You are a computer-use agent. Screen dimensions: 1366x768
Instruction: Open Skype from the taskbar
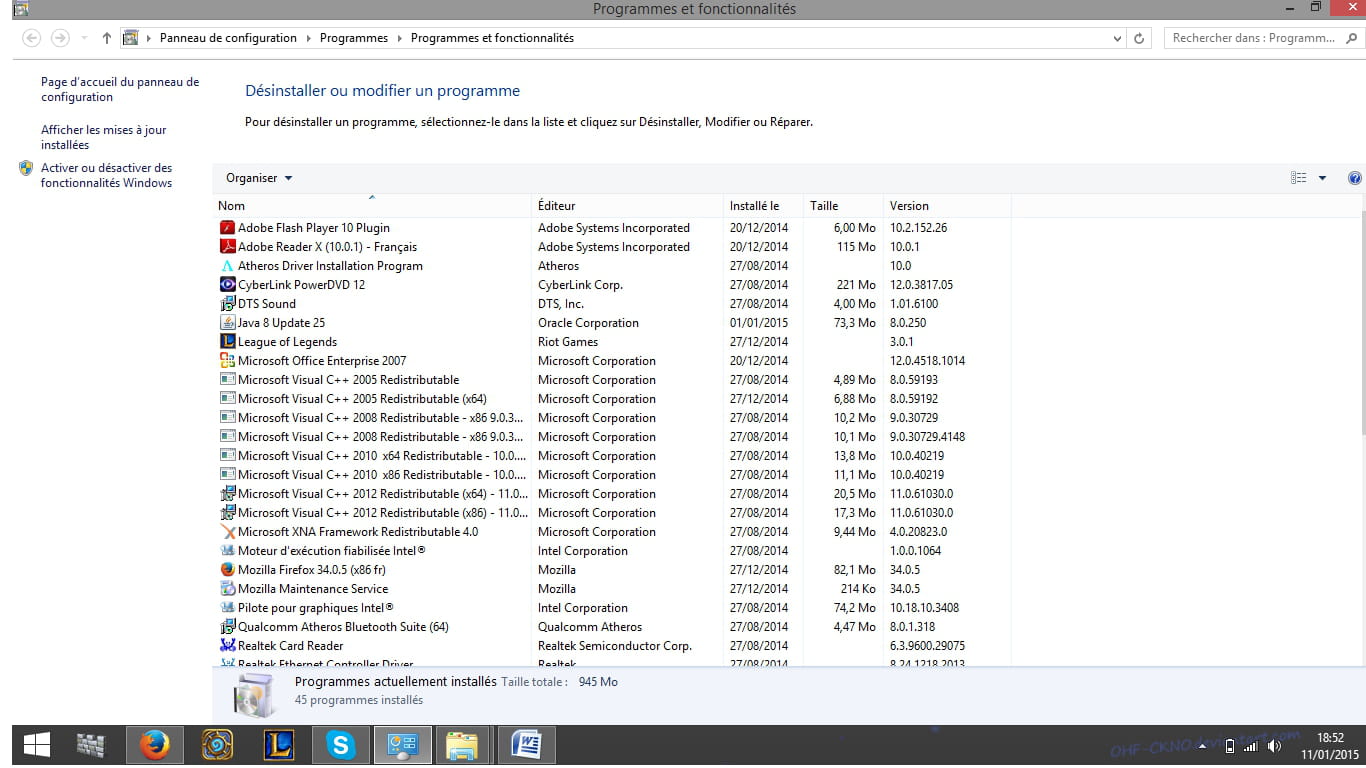click(x=341, y=745)
